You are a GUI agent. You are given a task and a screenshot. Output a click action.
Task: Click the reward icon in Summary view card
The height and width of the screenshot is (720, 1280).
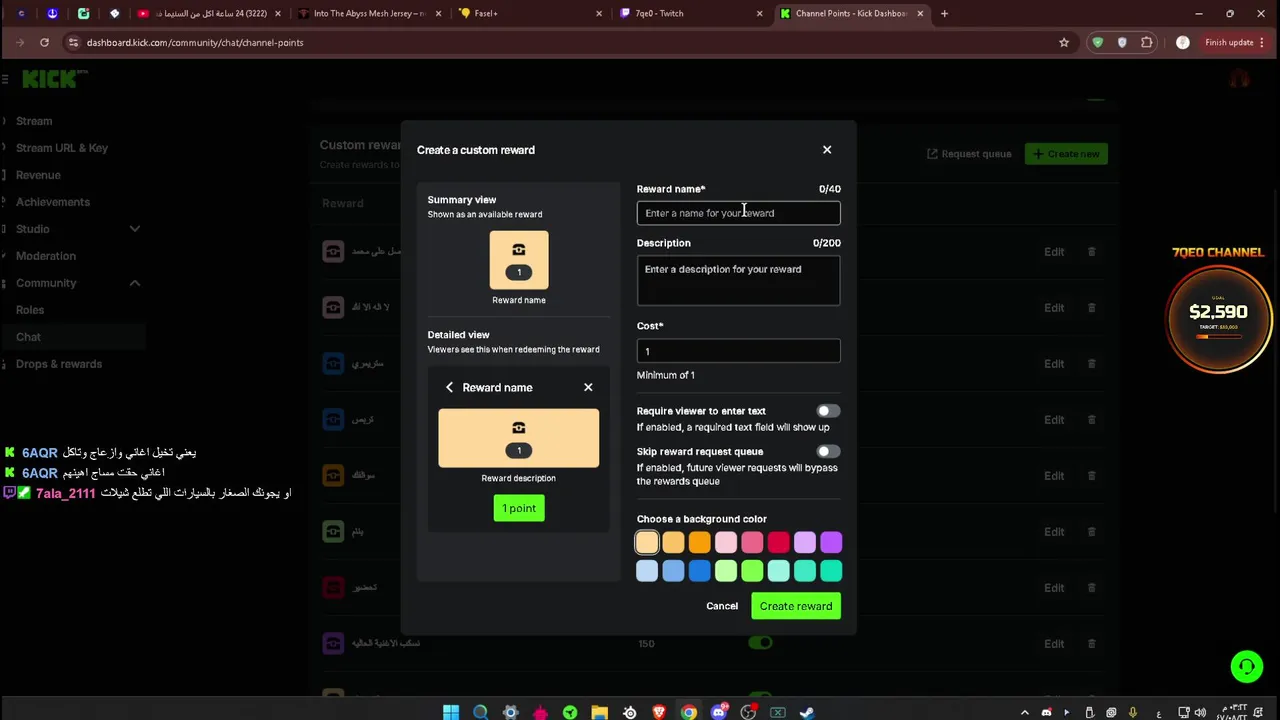click(519, 250)
